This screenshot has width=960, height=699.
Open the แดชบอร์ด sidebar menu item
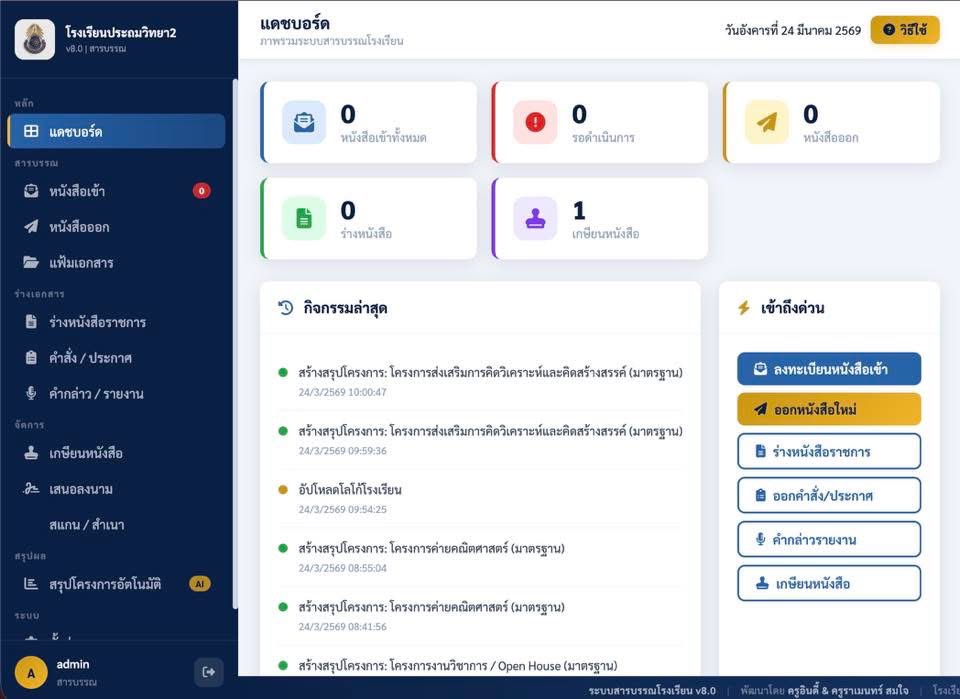(x=115, y=131)
